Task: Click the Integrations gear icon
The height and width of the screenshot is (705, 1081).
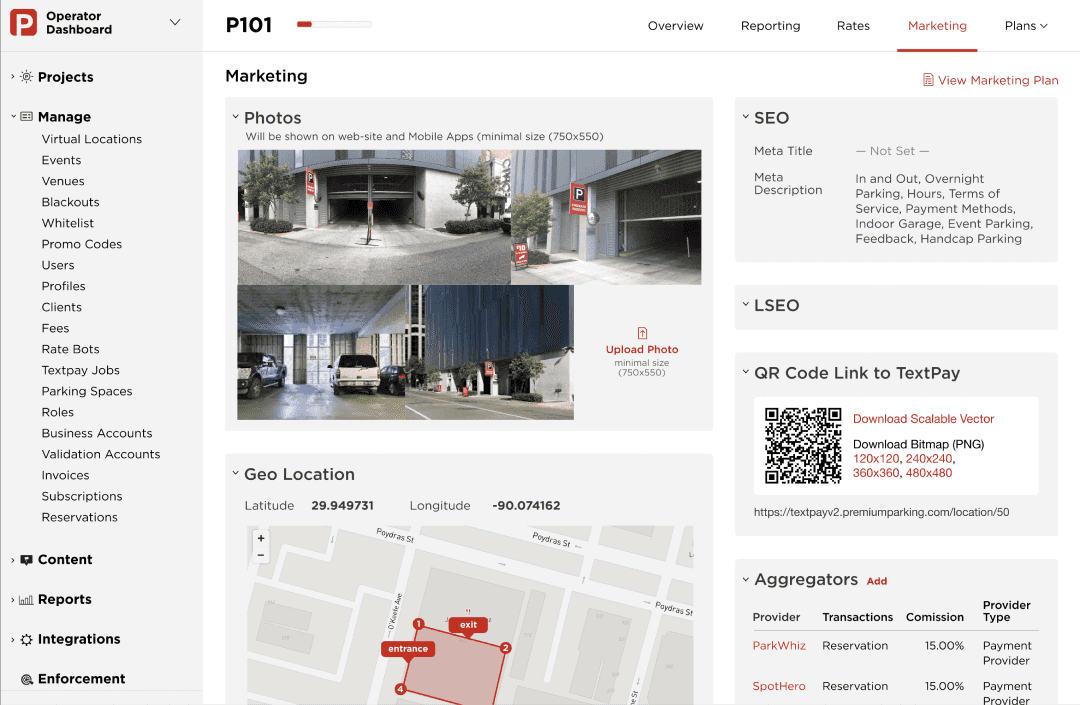Action: (28, 639)
